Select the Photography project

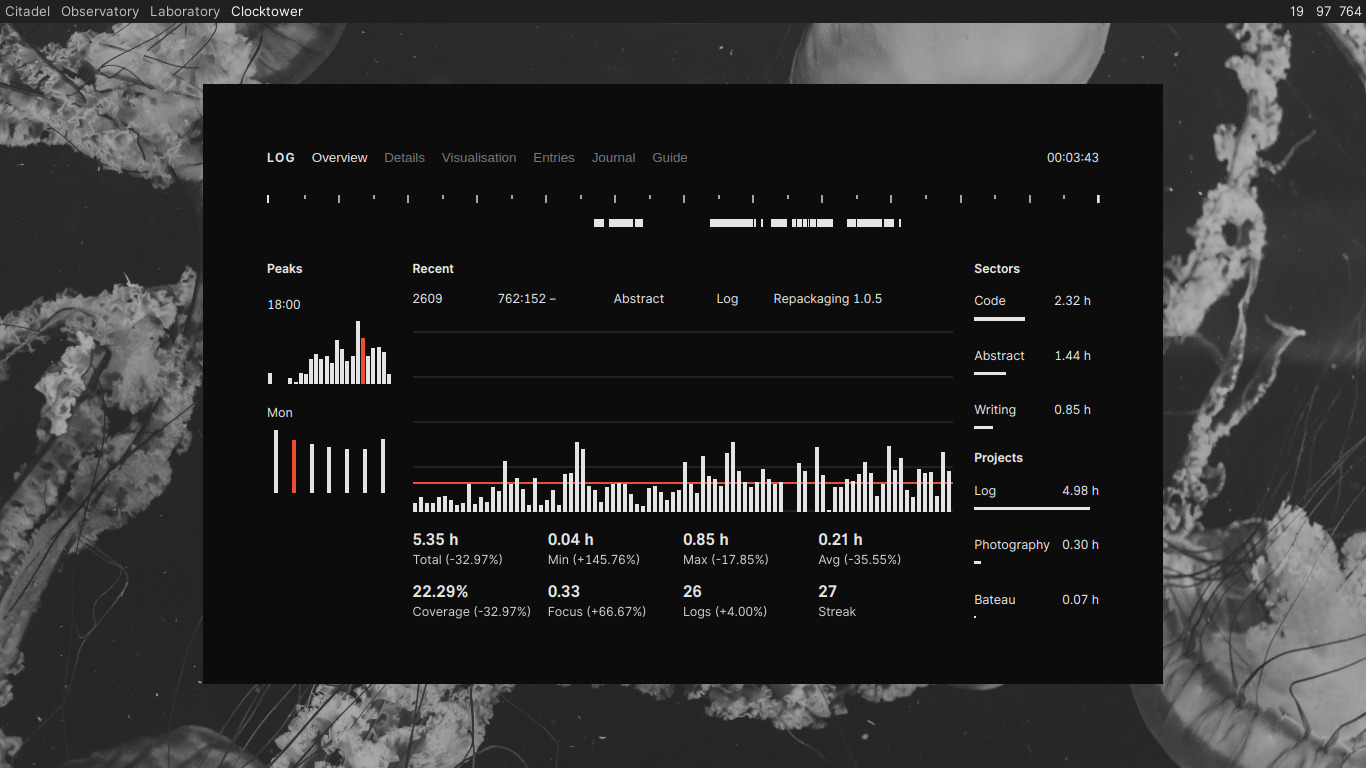(1012, 544)
